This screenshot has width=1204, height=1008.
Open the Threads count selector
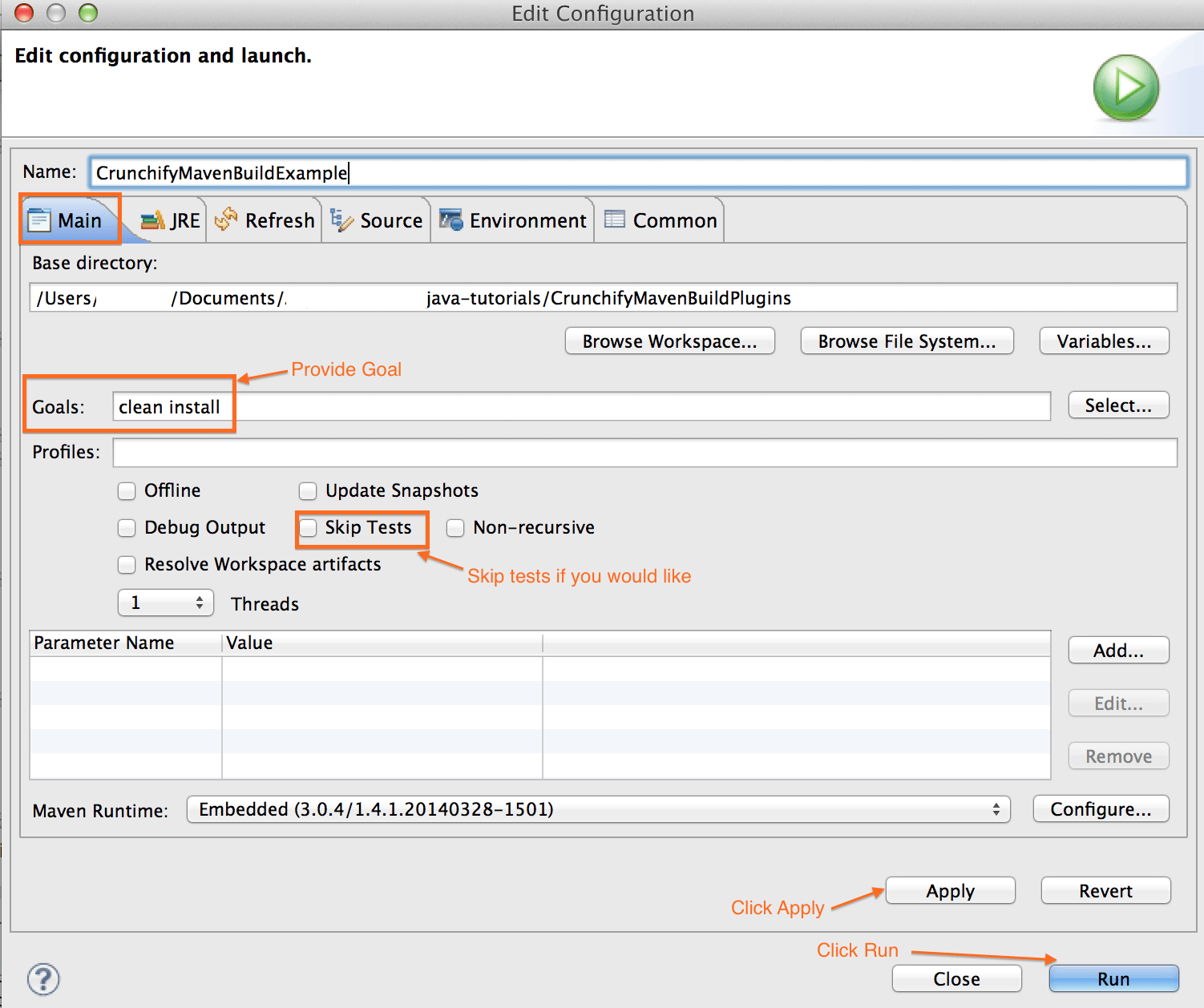click(x=166, y=603)
